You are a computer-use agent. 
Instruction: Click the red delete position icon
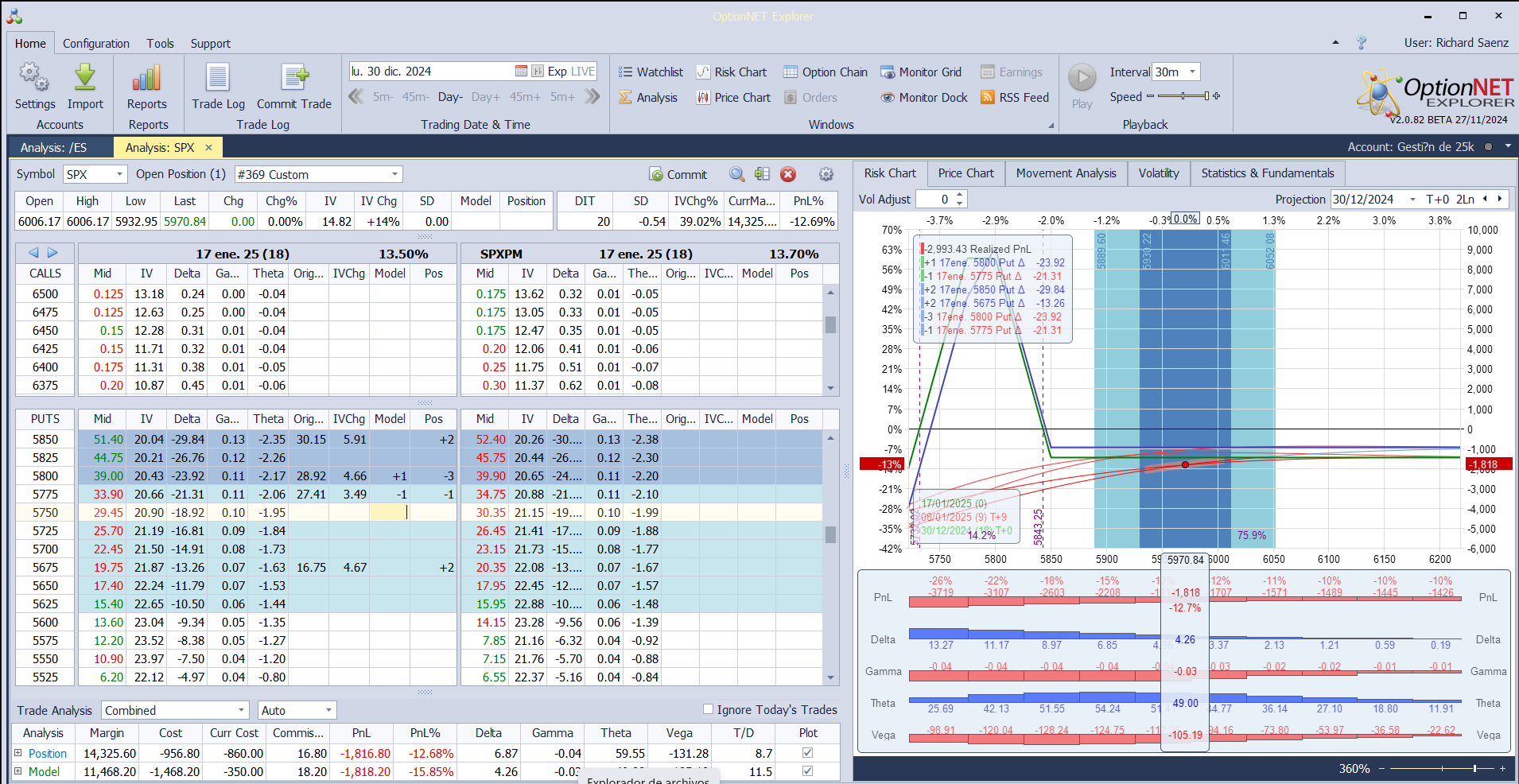(788, 174)
